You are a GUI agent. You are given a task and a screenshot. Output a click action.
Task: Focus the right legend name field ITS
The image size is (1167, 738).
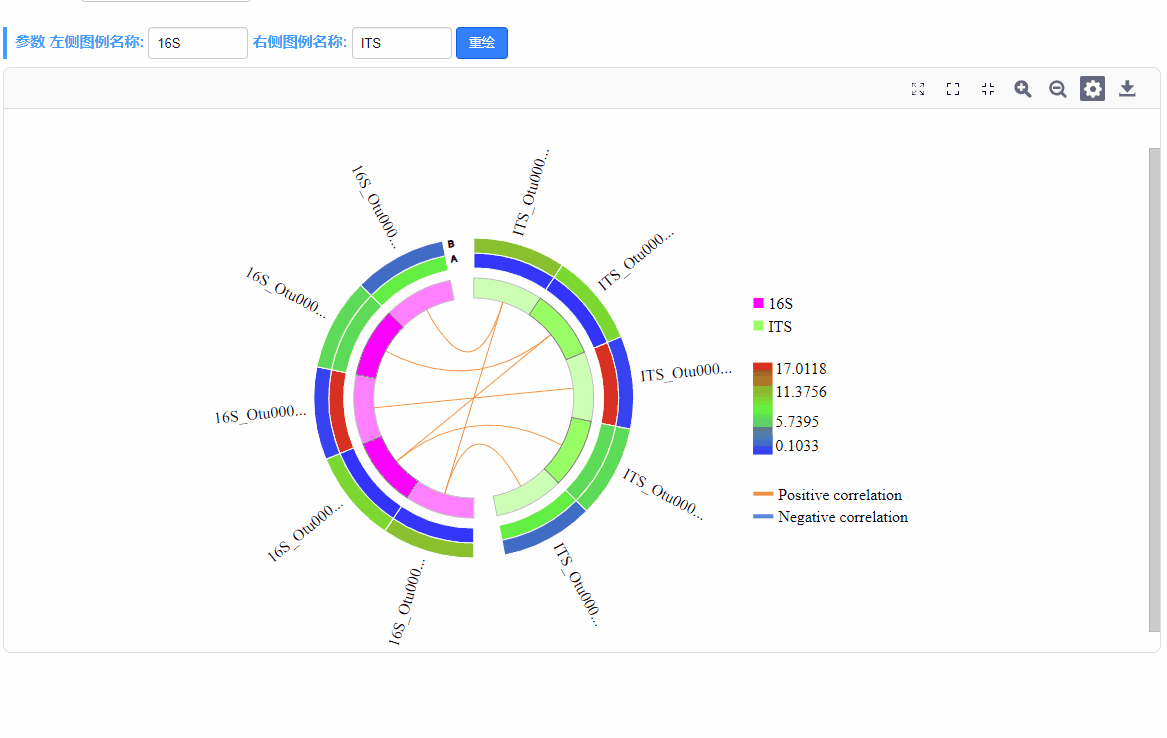click(x=402, y=42)
